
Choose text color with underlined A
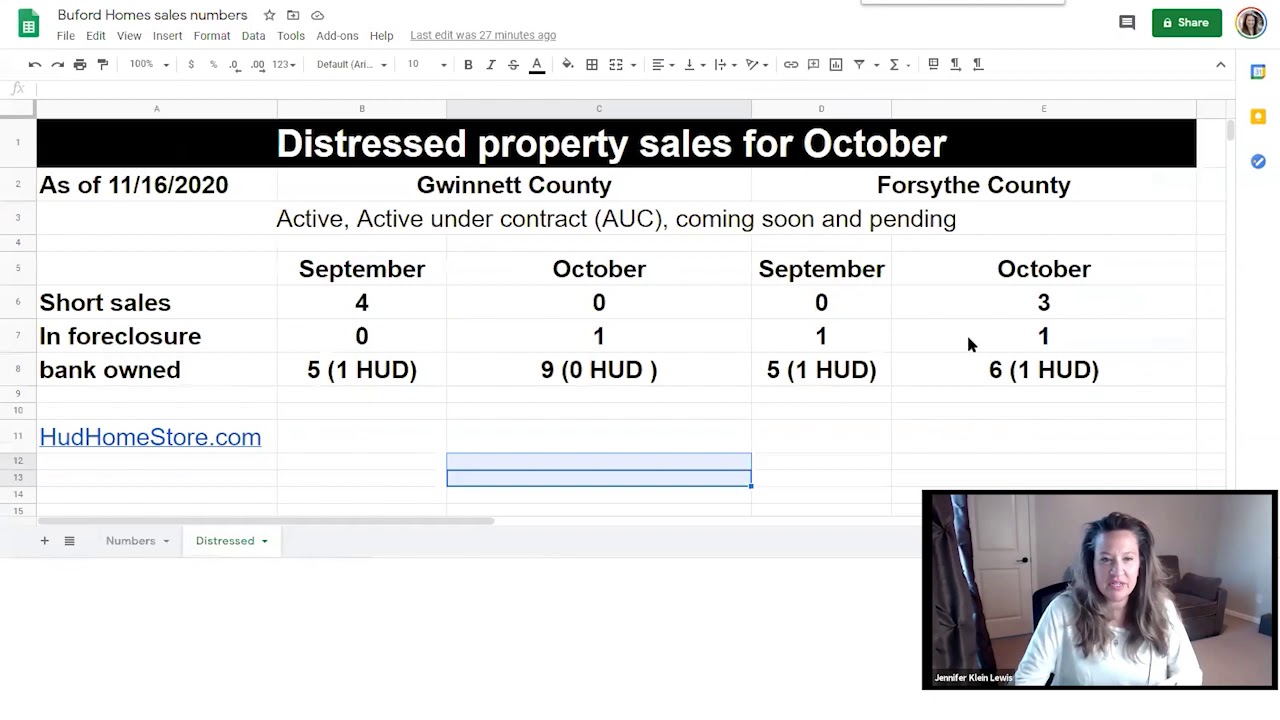tap(536, 64)
